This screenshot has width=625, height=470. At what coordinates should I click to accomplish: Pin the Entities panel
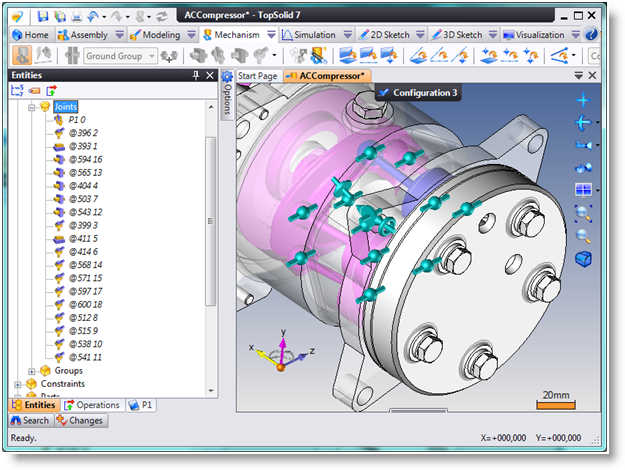(195, 76)
